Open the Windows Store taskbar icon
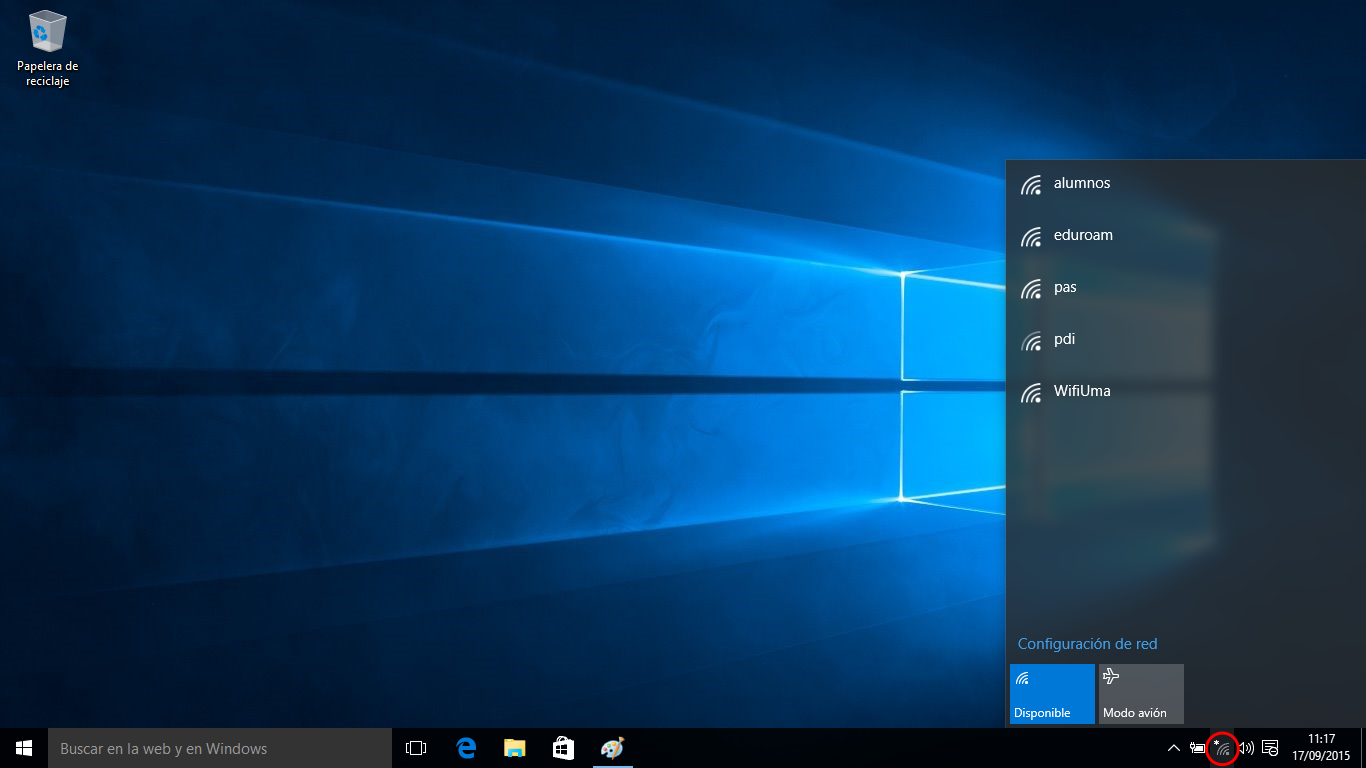This screenshot has width=1366, height=768. click(563, 748)
